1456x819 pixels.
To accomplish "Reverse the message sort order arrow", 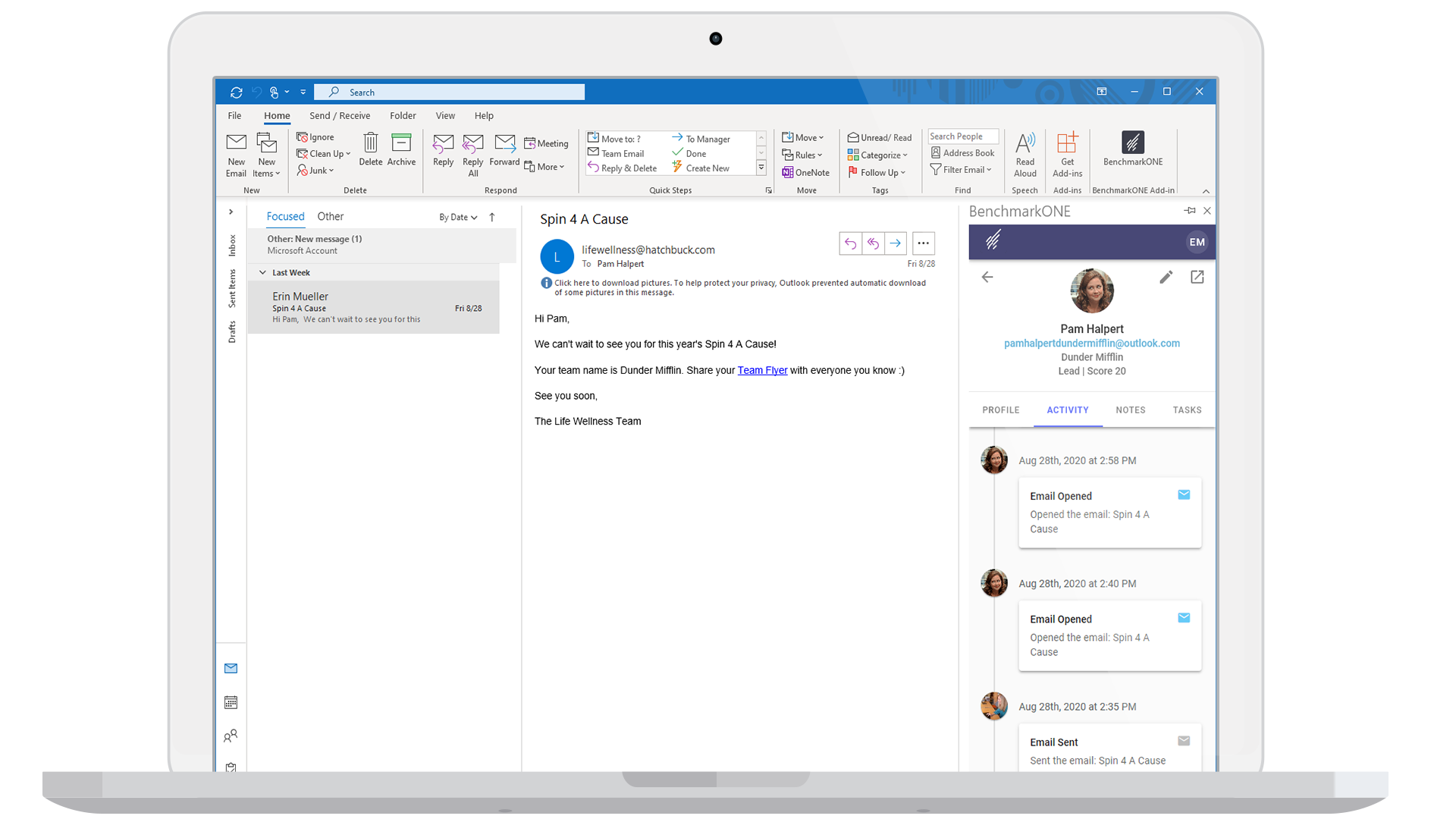I will (x=492, y=218).
